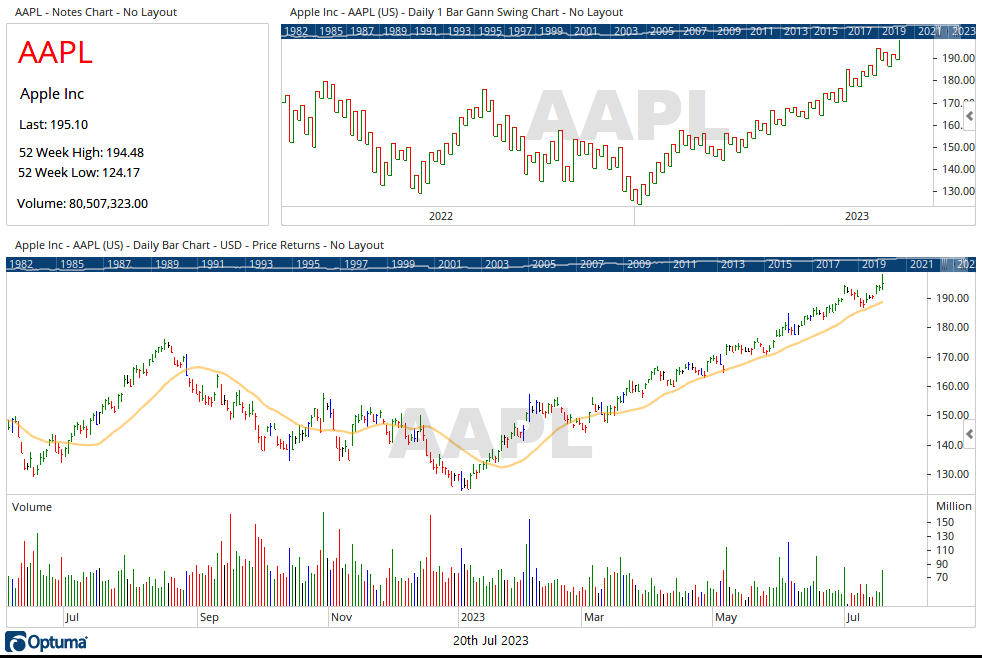Click the 2023 label on Daily Bar date axis
The image size is (982, 658).
click(x=473, y=617)
